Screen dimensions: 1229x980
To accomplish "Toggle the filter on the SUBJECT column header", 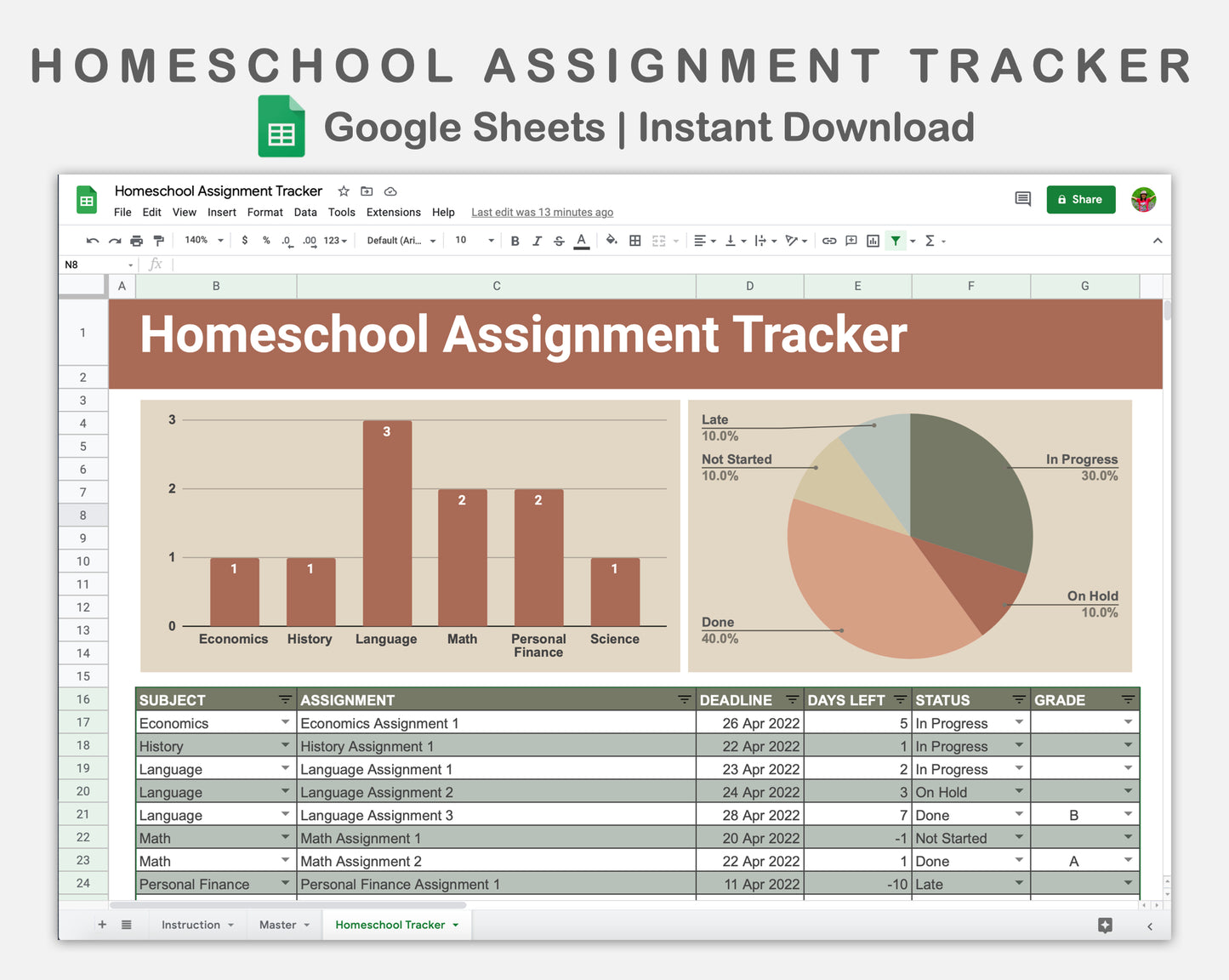I will tap(285, 699).
